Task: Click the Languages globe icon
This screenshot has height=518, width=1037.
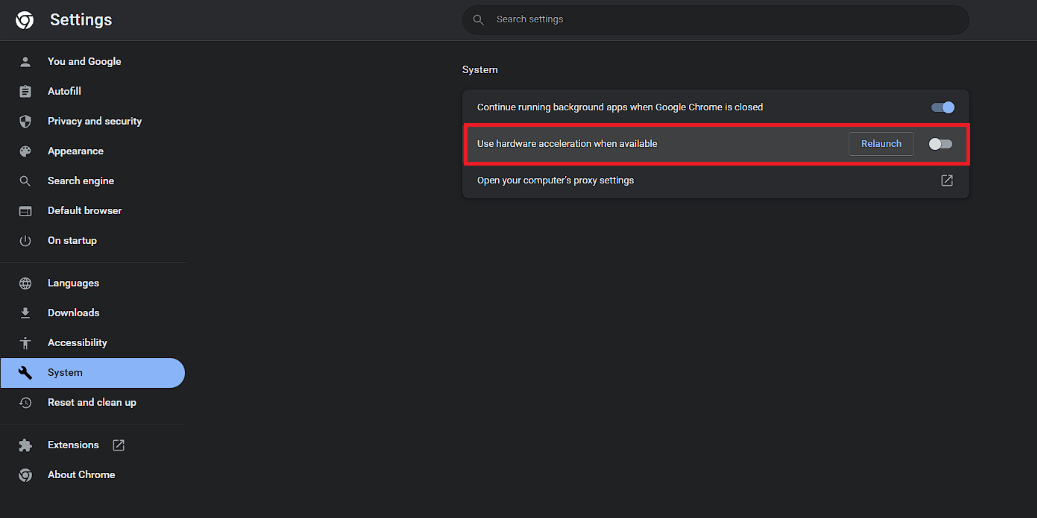Action: click(x=25, y=283)
